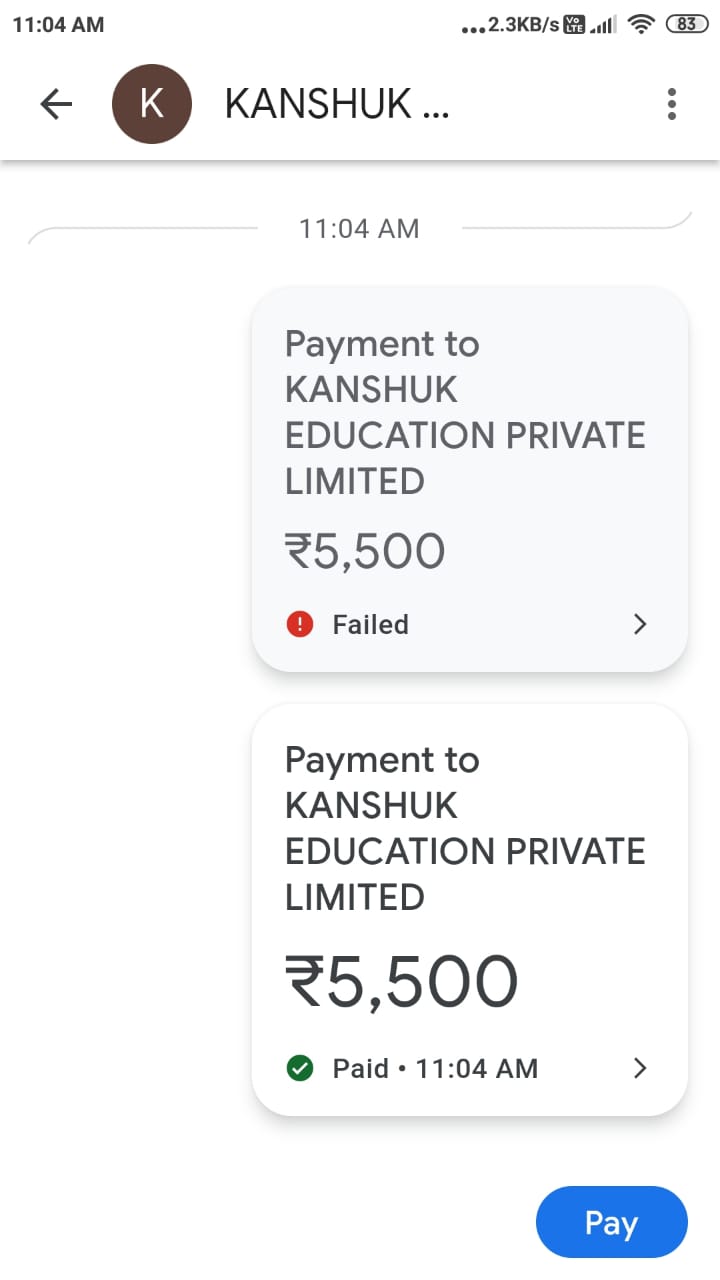Tap the Failed status label
The height and width of the screenshot is (1280, 720).
click(370, 624)
